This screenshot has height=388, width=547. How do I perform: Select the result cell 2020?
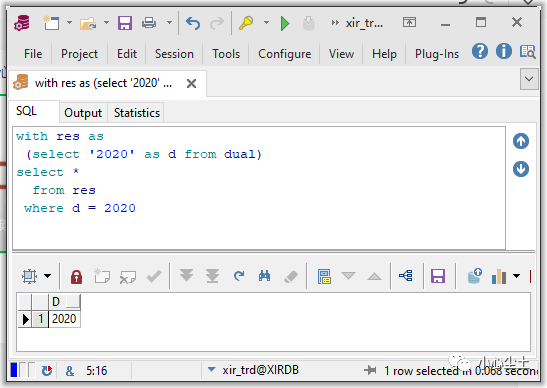pos(64,319)
